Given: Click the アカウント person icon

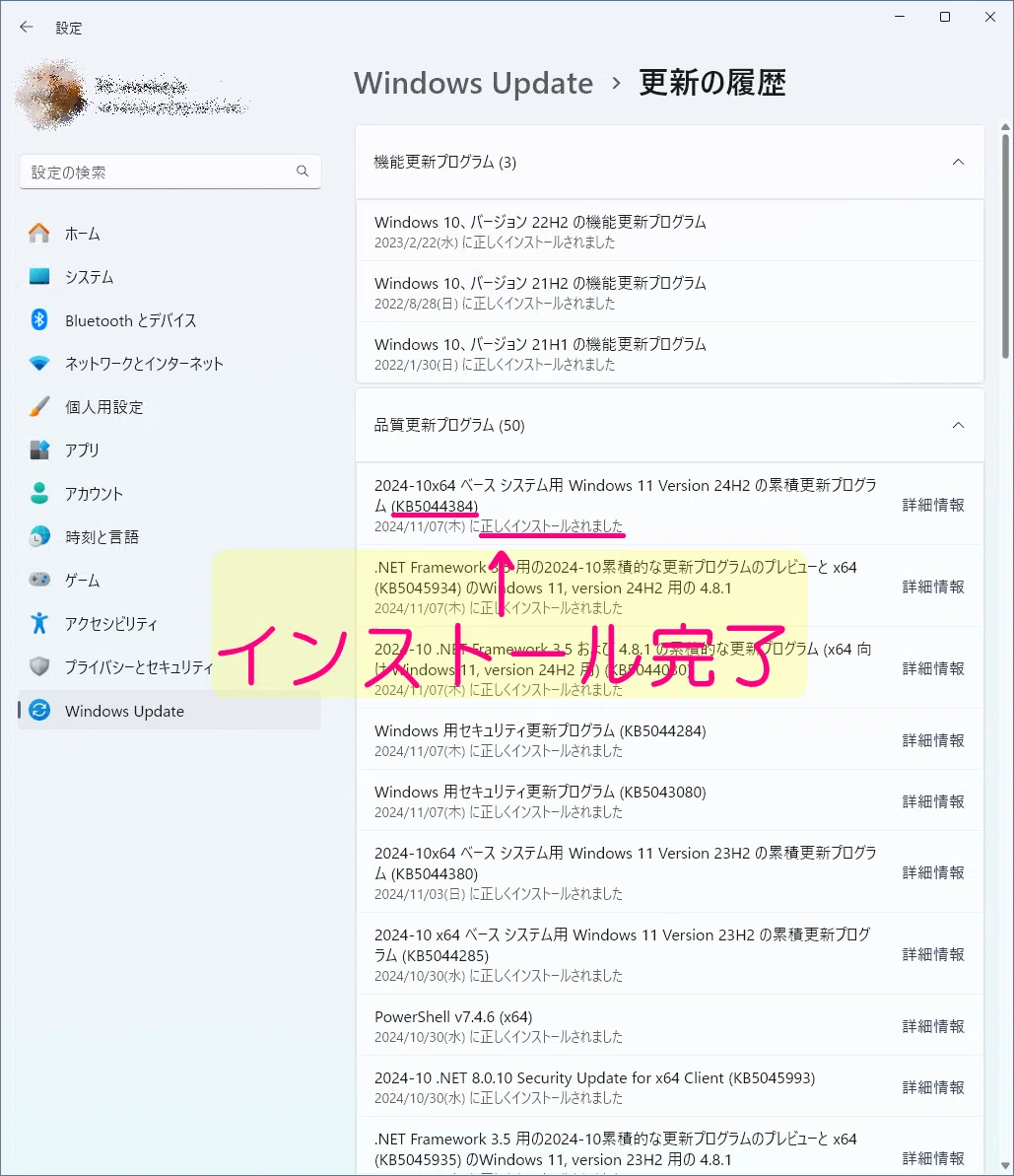Looking at the screenshot, I should click(39, 494).
